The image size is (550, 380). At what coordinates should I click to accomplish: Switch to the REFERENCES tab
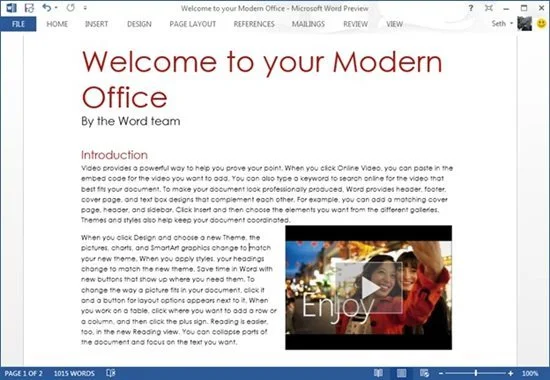254,24
